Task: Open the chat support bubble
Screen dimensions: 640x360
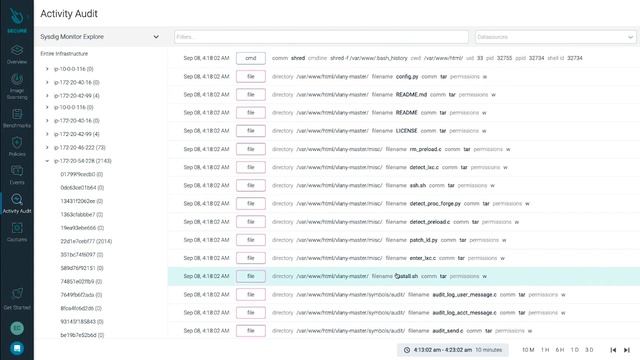Action: (x=17, y=348)
